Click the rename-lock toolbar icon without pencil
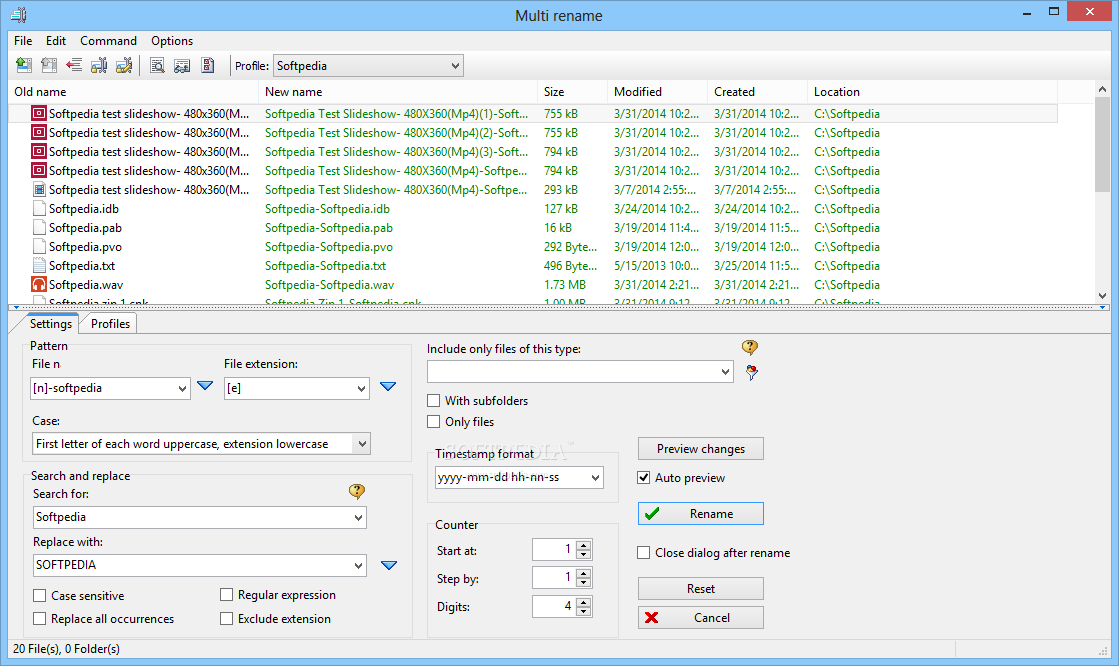The width and height of the screenshot is (1119, 666). [98, 66]
